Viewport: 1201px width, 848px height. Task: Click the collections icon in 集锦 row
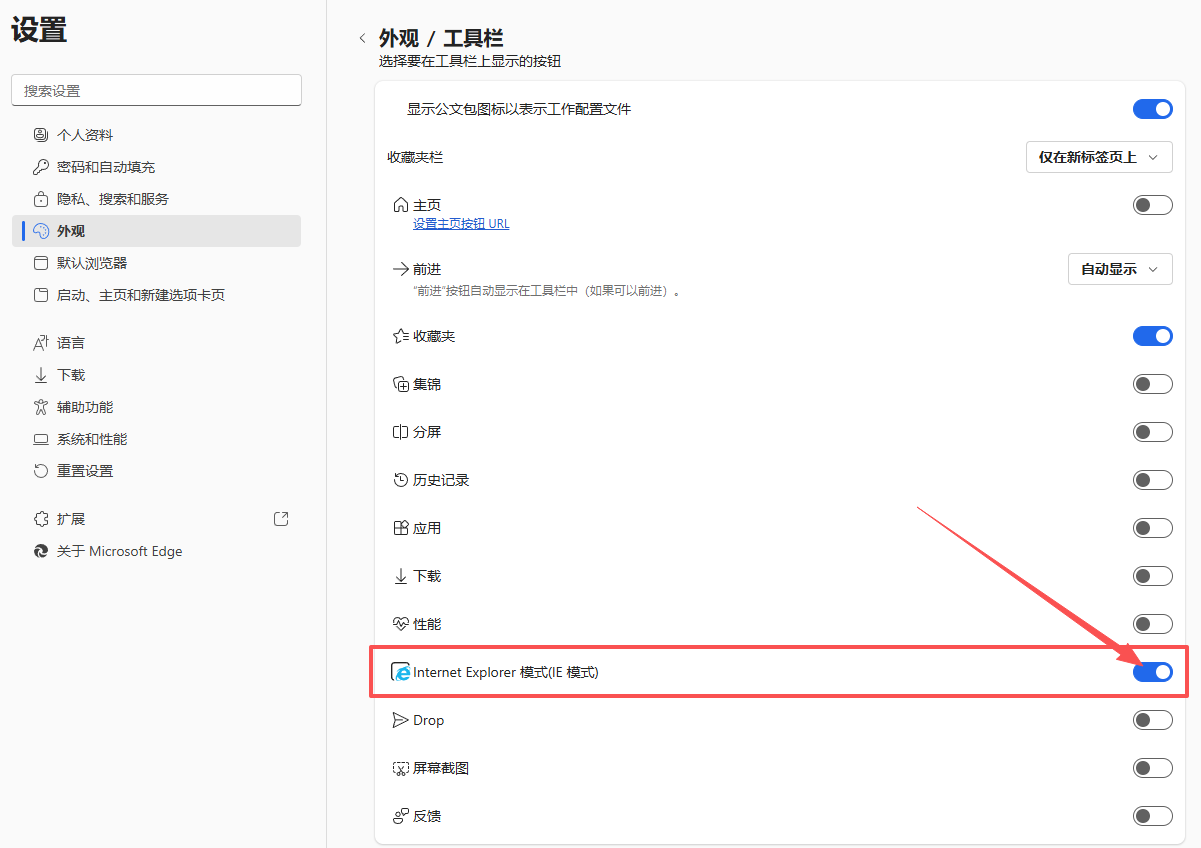click(x=401, y=384)
